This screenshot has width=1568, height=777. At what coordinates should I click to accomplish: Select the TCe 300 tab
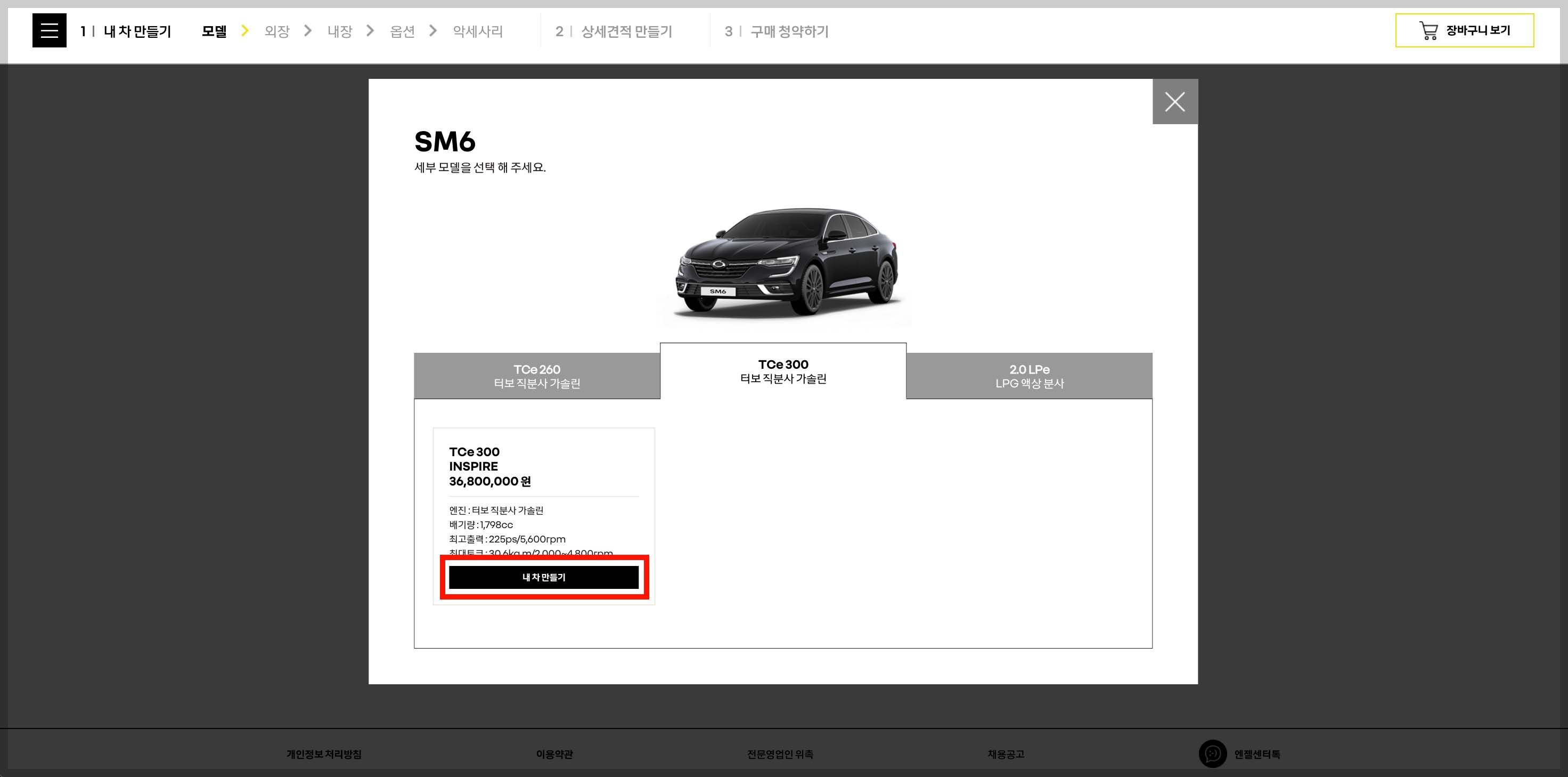tap(783, 371)
